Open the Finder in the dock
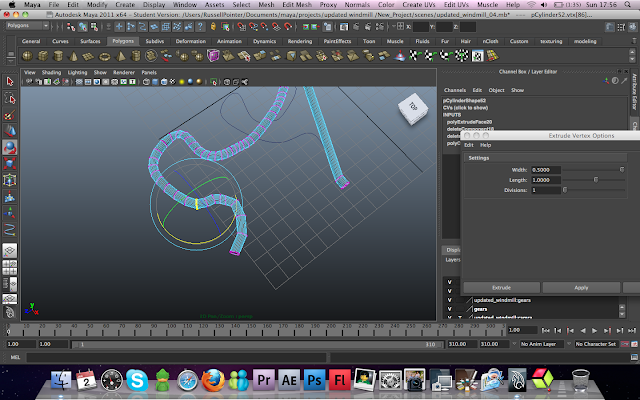Screen dimensions: 640x400 click(61, 380)
